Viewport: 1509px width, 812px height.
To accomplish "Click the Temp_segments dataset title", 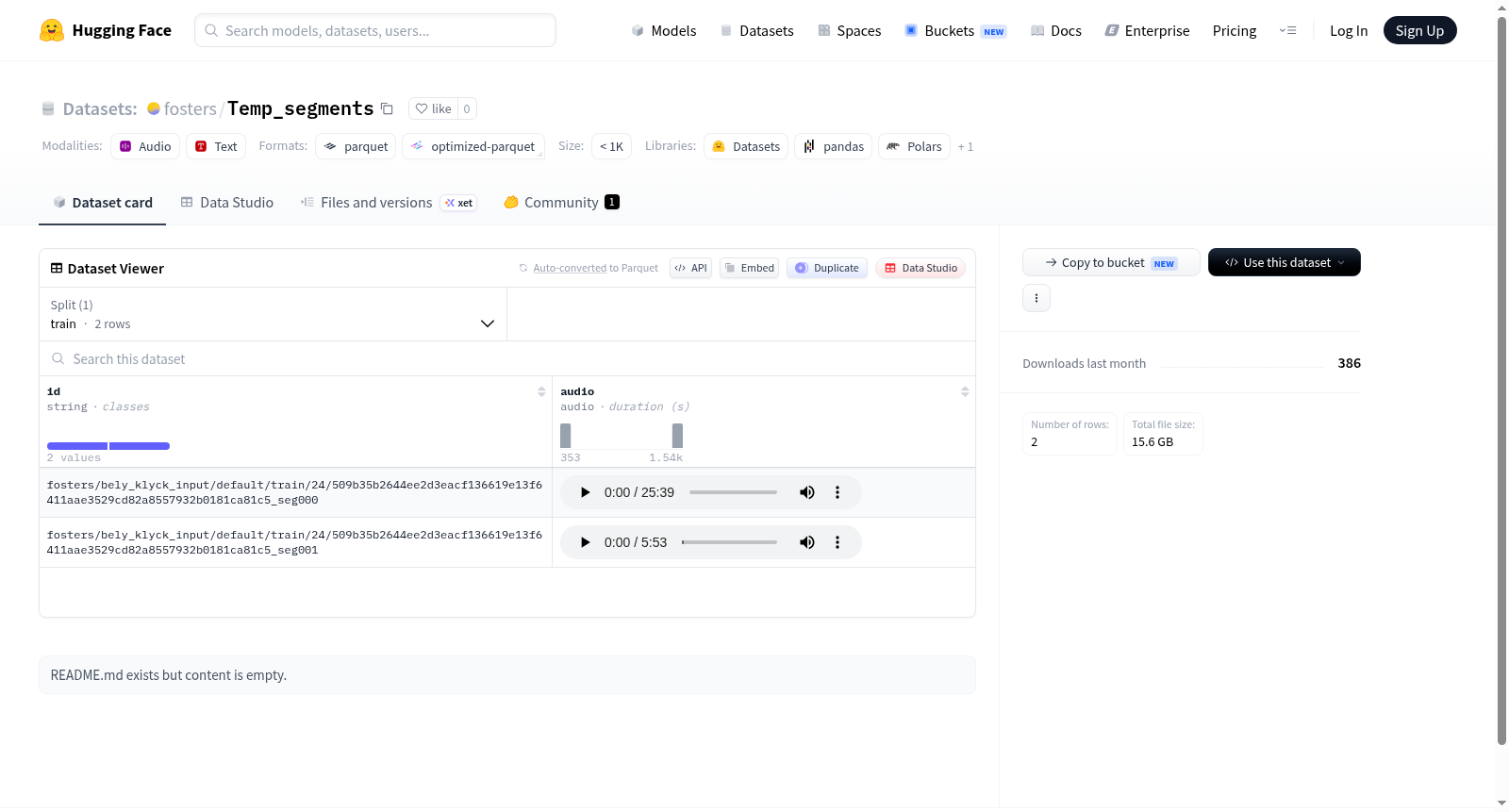I will click(x=301, y=108).
